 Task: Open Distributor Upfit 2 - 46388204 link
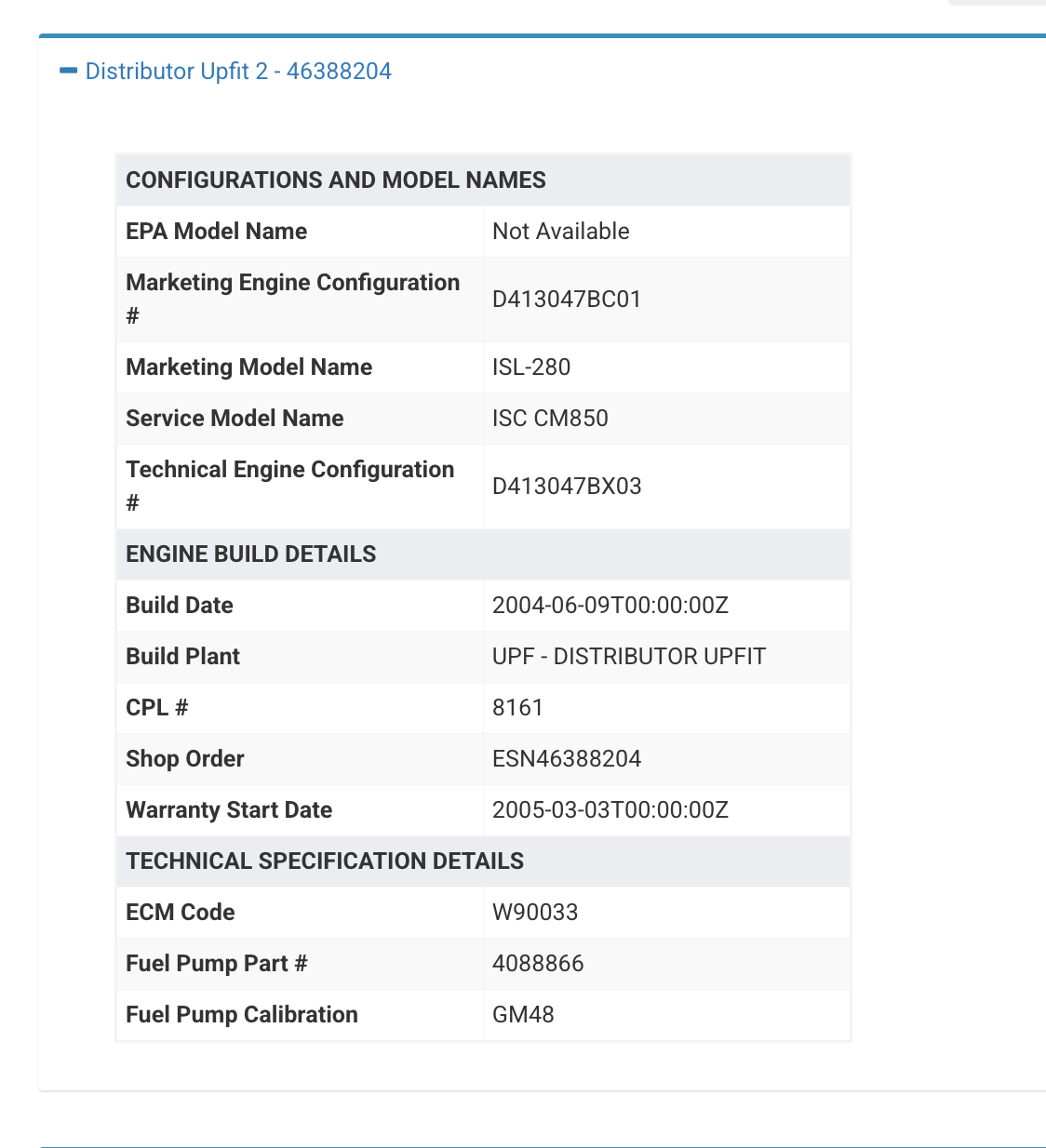coord(238,72)
